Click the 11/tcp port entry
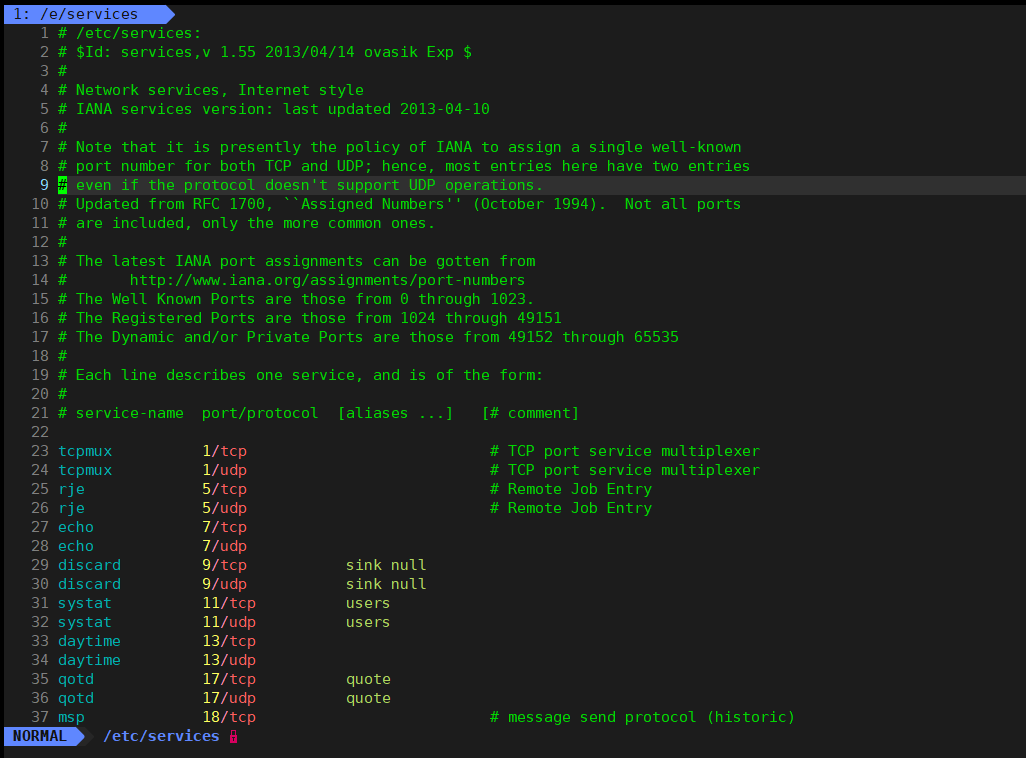The image size is (1026, 758). click(x=229, y=603)
